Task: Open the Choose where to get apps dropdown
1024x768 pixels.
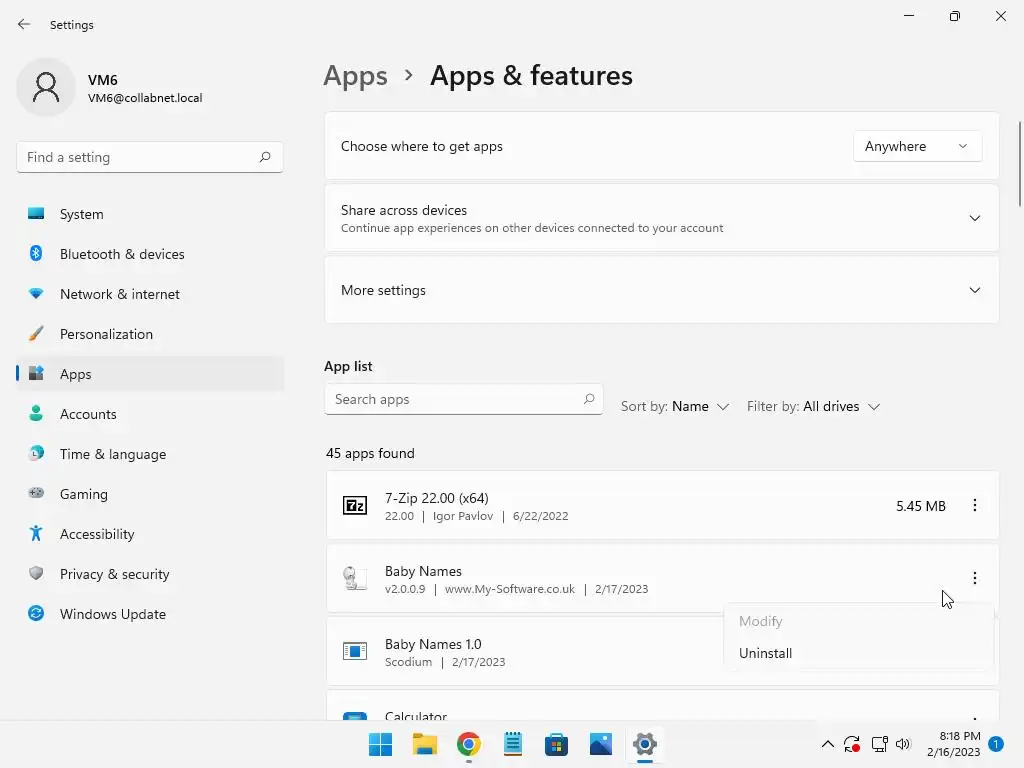Action: click(x=917, y=146)
